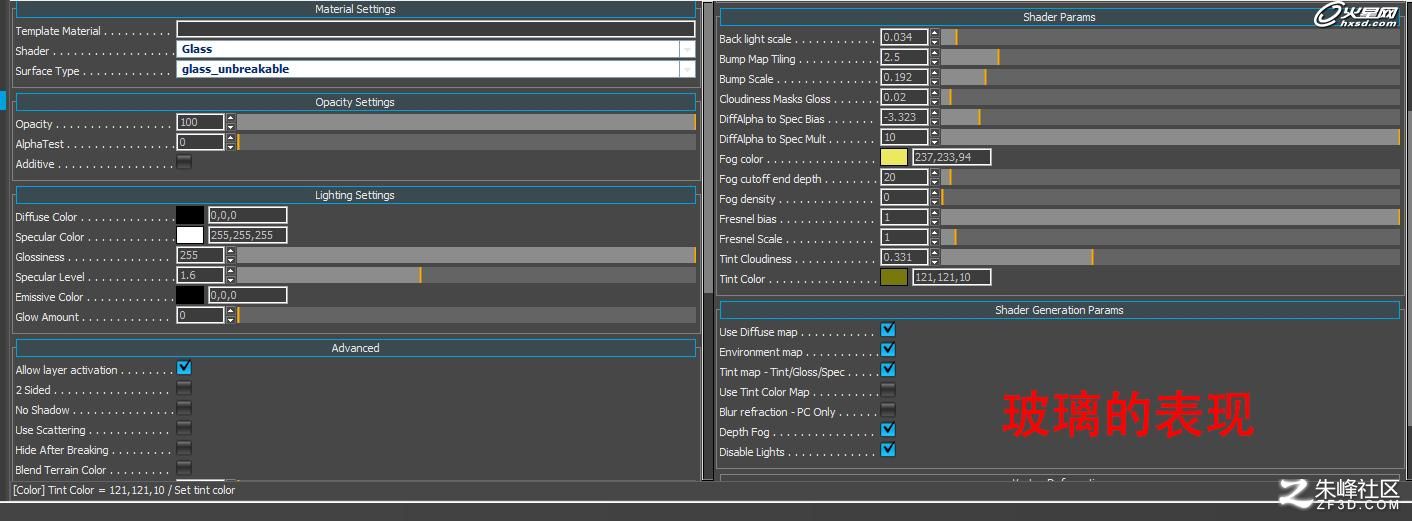
Task: Open the Surface Type dropdown glass_unbreakable
Action: click(x=436, y=69)
